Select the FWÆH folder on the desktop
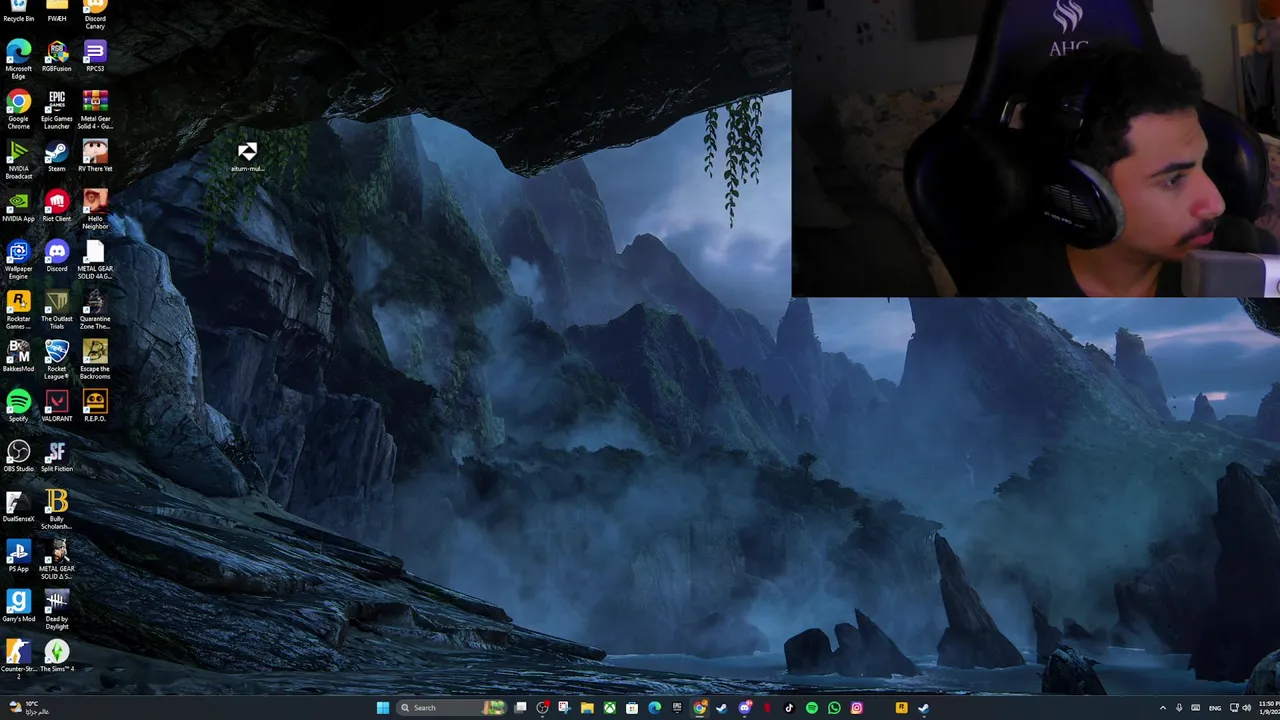The width and height of the screenshot is (1280, 720). [x=57, y=10]
